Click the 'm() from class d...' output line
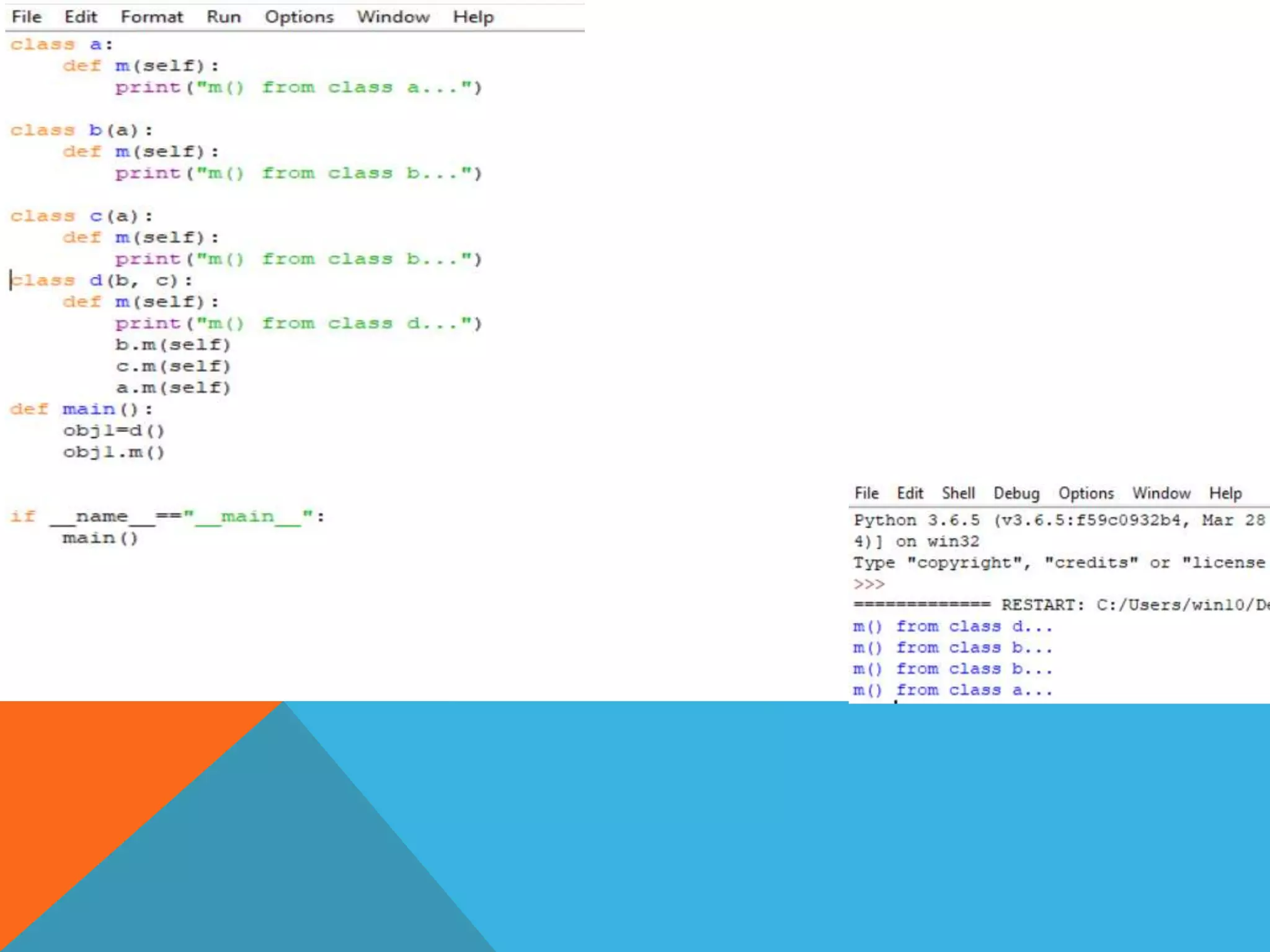 tap(952, 627)
